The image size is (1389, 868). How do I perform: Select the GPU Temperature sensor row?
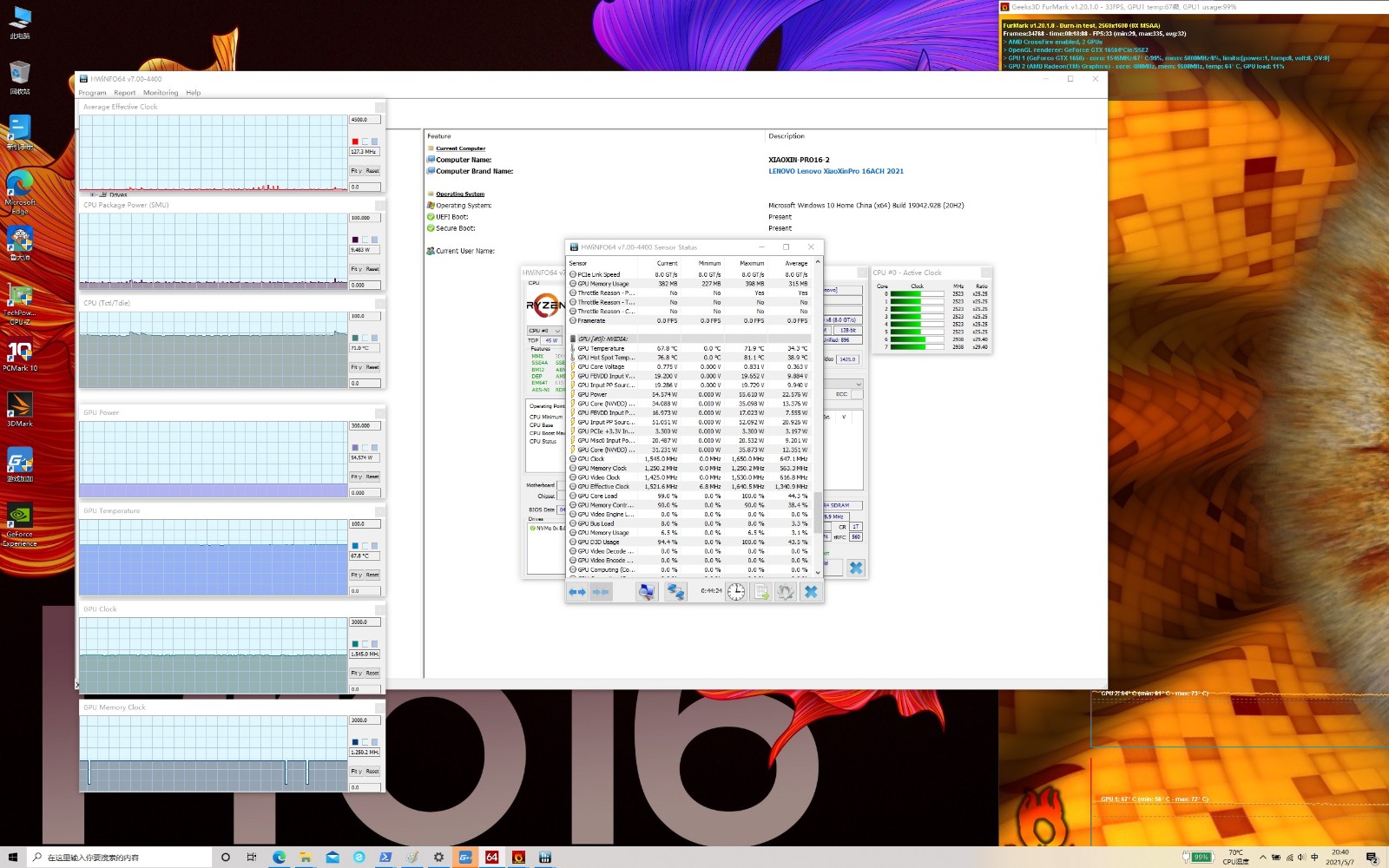(x=691, y=348)
